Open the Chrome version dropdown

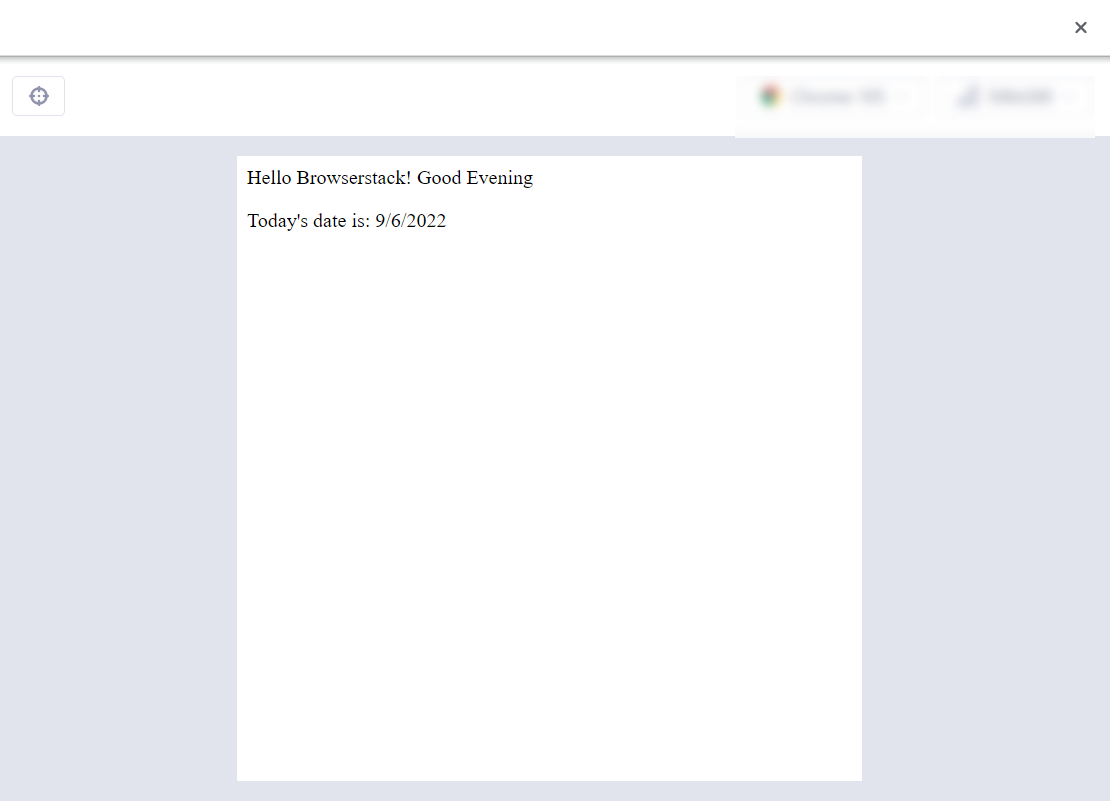pos(838,97)
